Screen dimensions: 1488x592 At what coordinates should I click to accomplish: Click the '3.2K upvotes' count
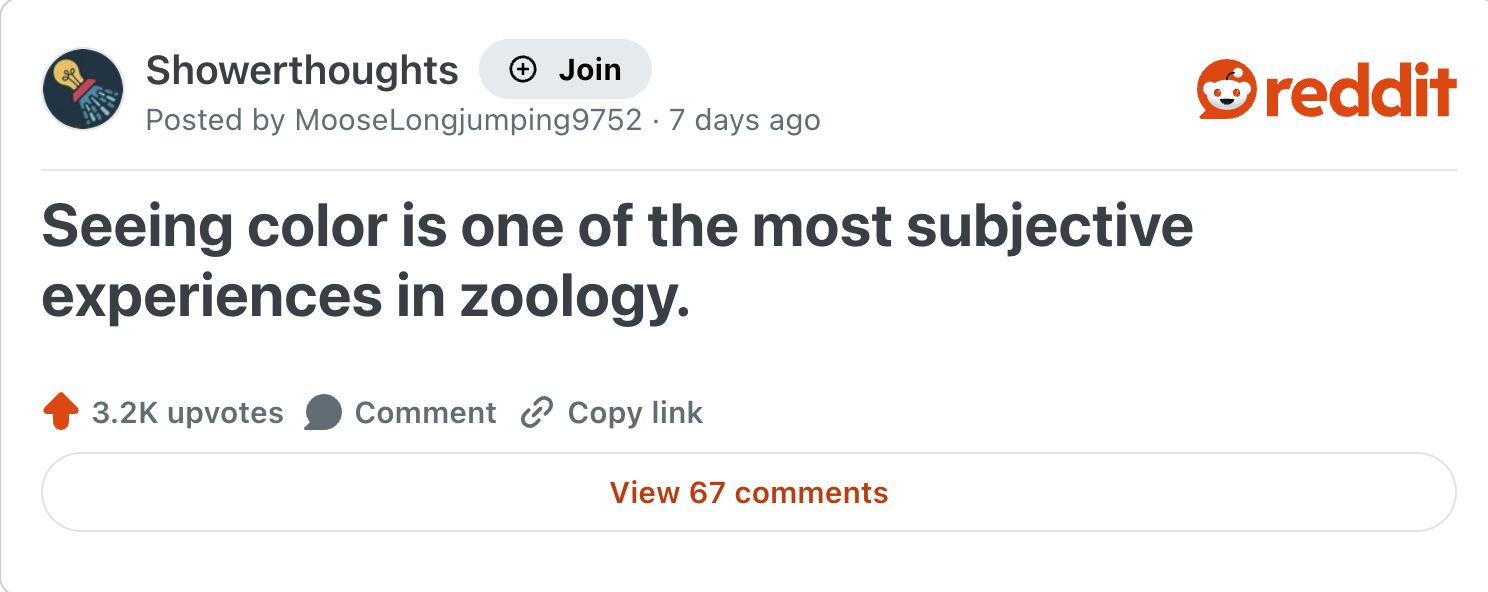(187, 413)
